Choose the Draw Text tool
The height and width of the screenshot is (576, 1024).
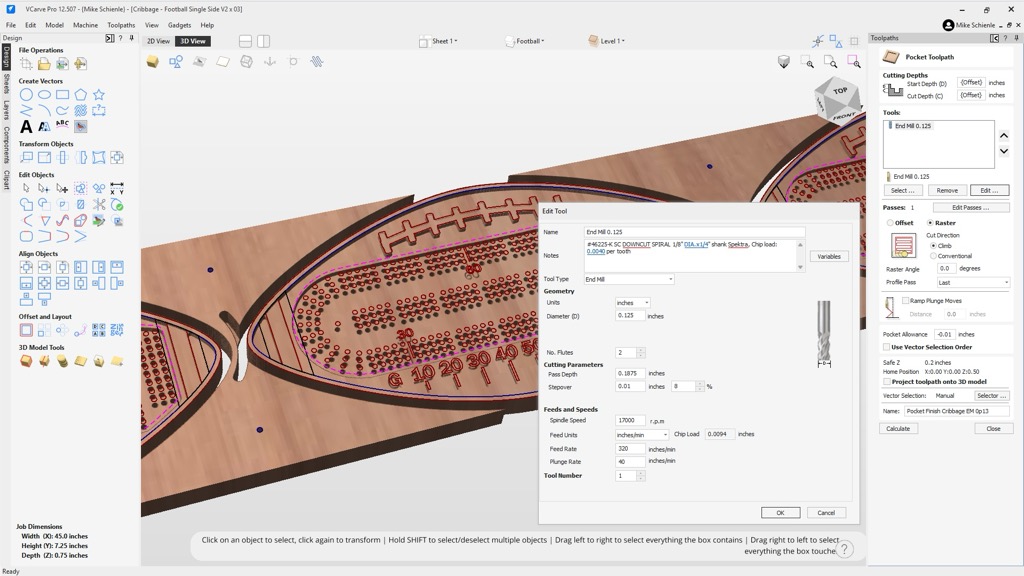coord(27,127)
